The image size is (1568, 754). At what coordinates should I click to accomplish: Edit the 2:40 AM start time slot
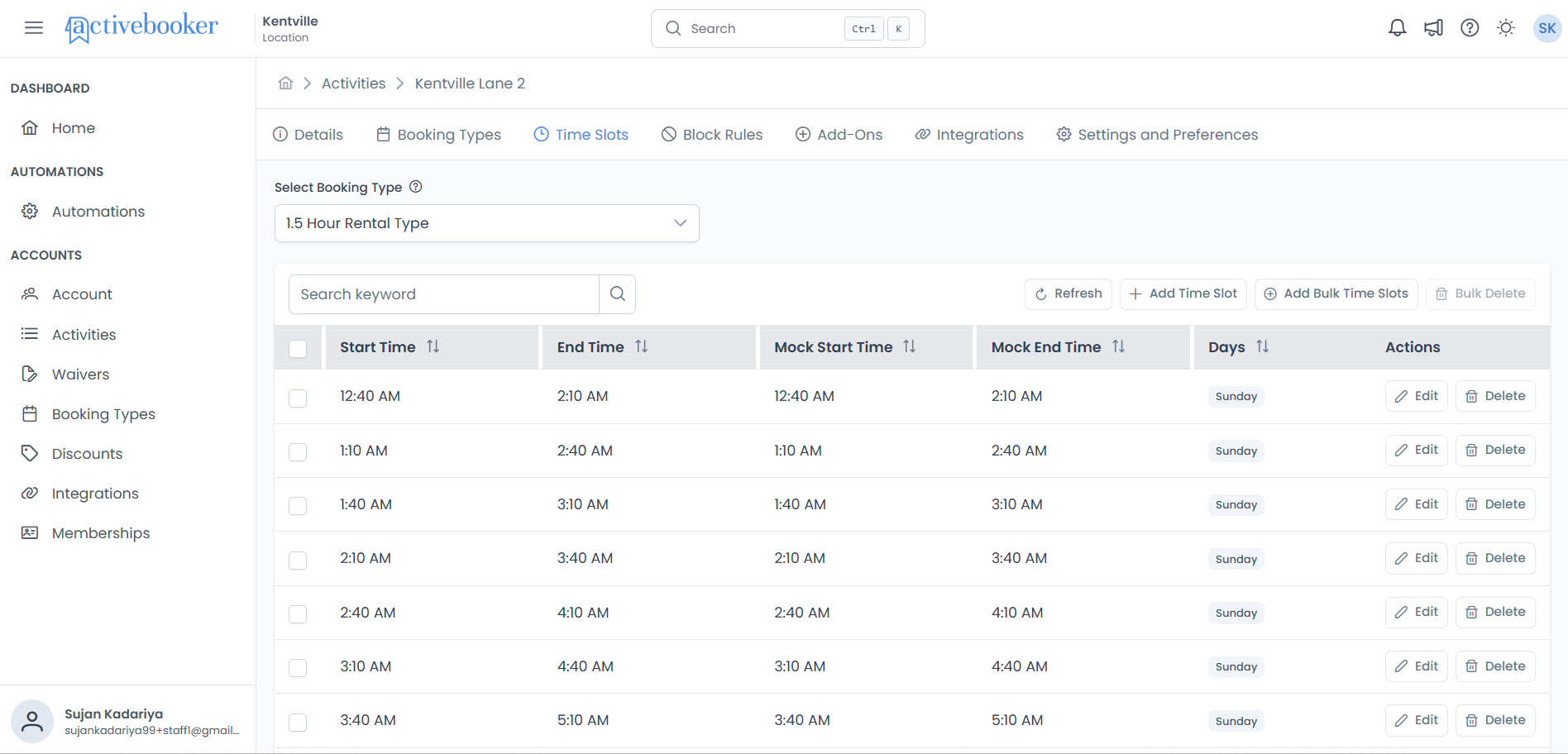1416,612
